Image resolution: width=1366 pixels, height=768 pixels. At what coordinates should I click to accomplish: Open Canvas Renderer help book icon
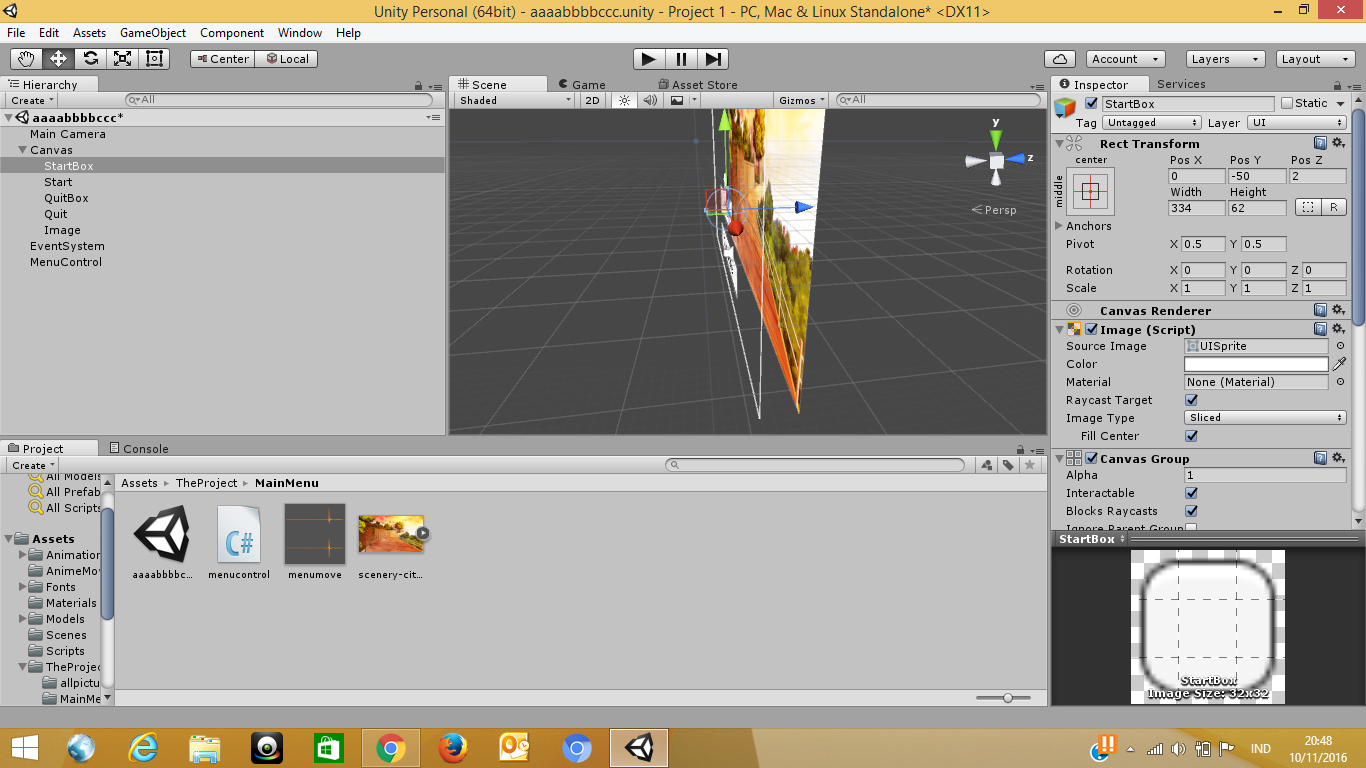tap(1320, 311)
